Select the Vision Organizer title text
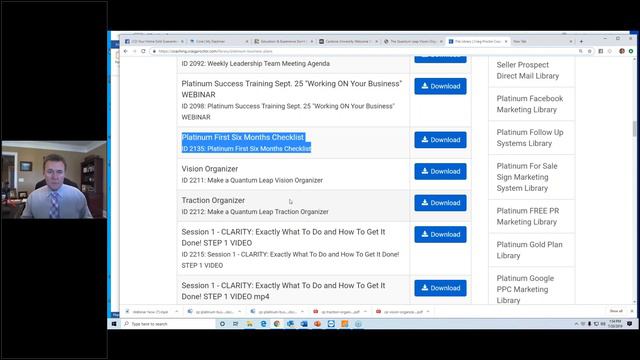This screenshot has width=640, height=360. pyautogui.click(x=209, y=169)
